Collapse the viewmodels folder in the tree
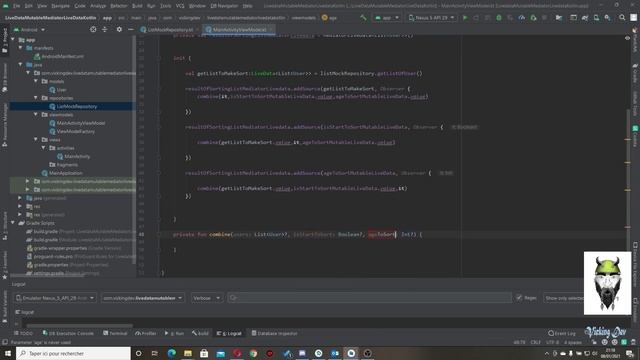The height and width of the screenshot is (360, 640). point(36,114)
